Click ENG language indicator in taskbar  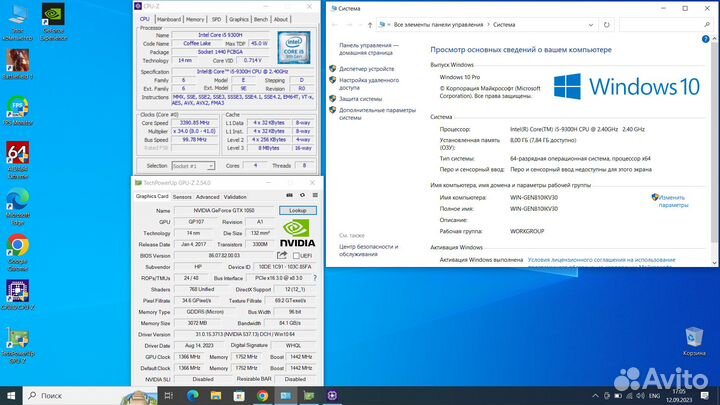tap(654, 395)
